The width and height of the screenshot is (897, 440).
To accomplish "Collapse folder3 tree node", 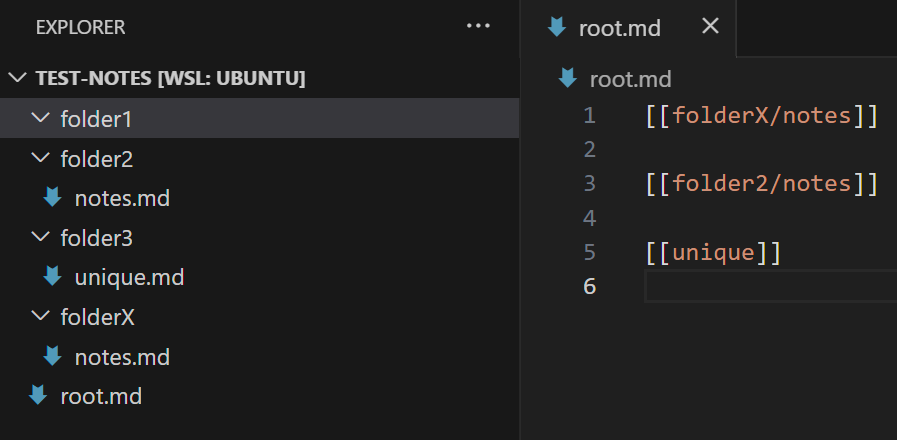I will click(40, 237).
